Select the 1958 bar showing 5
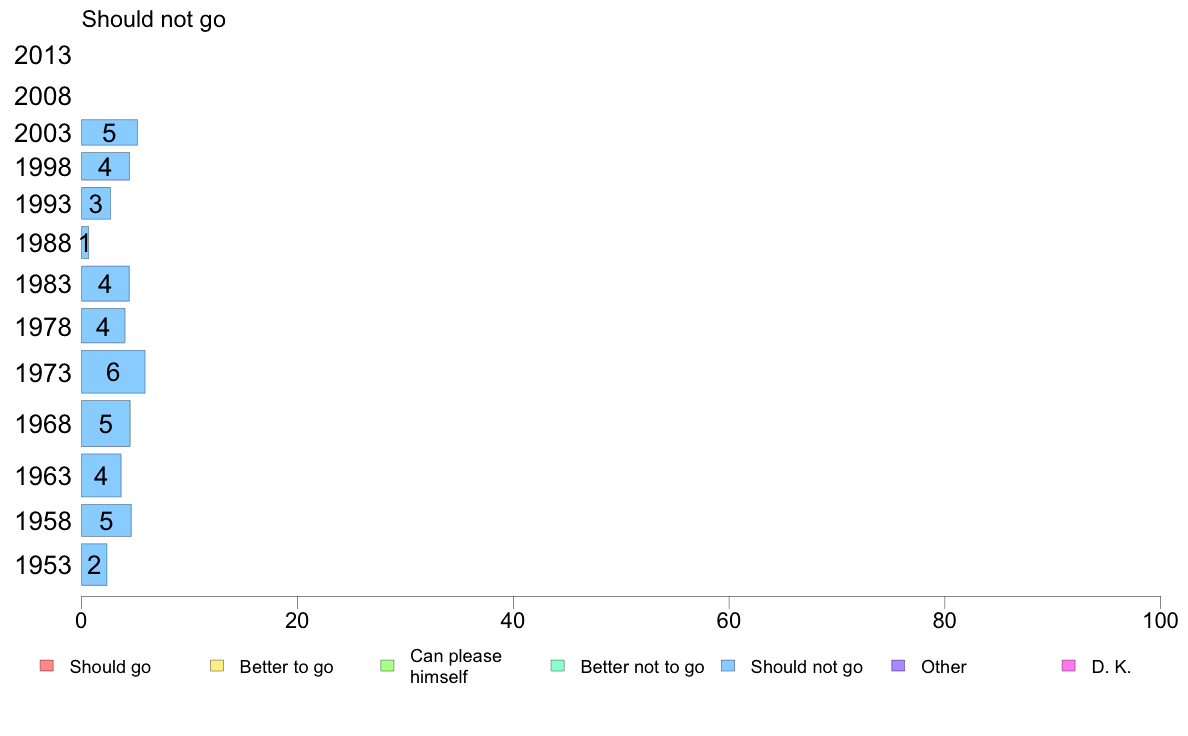 pos(106,521)
